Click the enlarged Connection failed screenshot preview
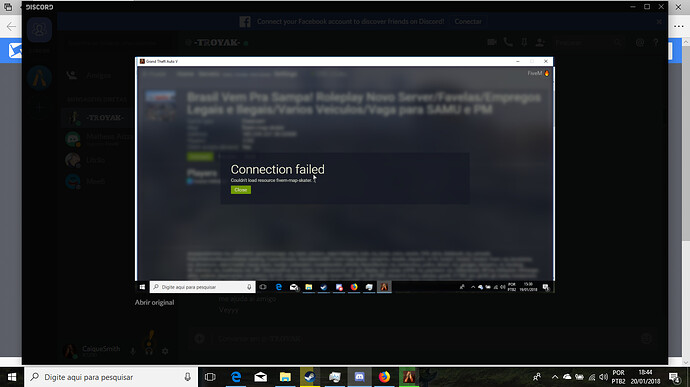The image size is (690, 387). click(345, 175)
